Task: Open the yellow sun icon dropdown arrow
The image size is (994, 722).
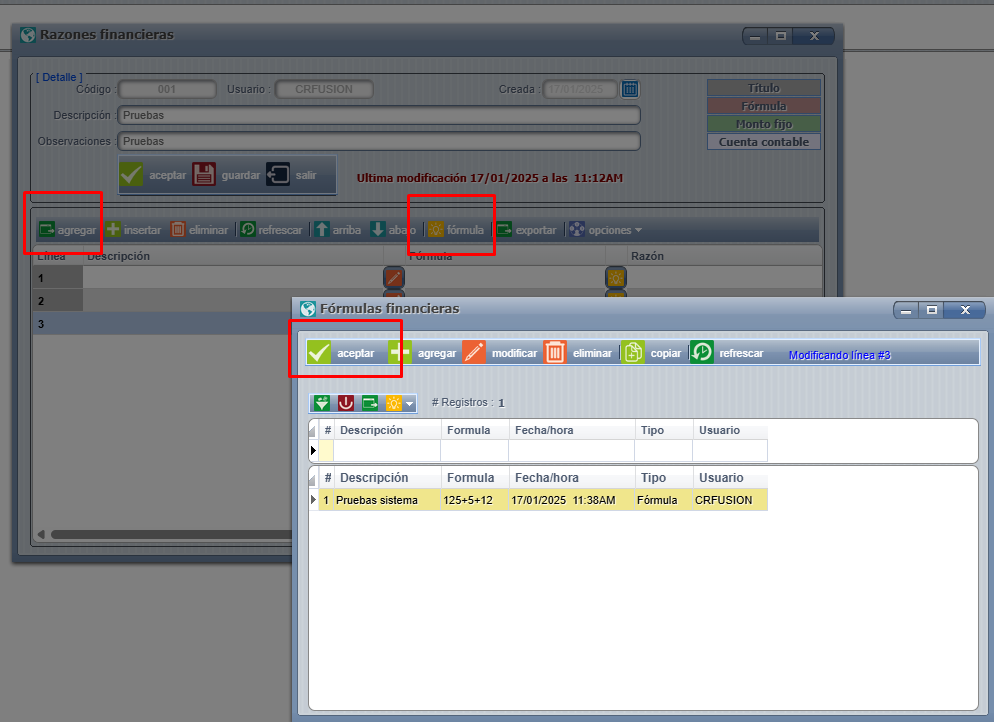Action: 409,404
